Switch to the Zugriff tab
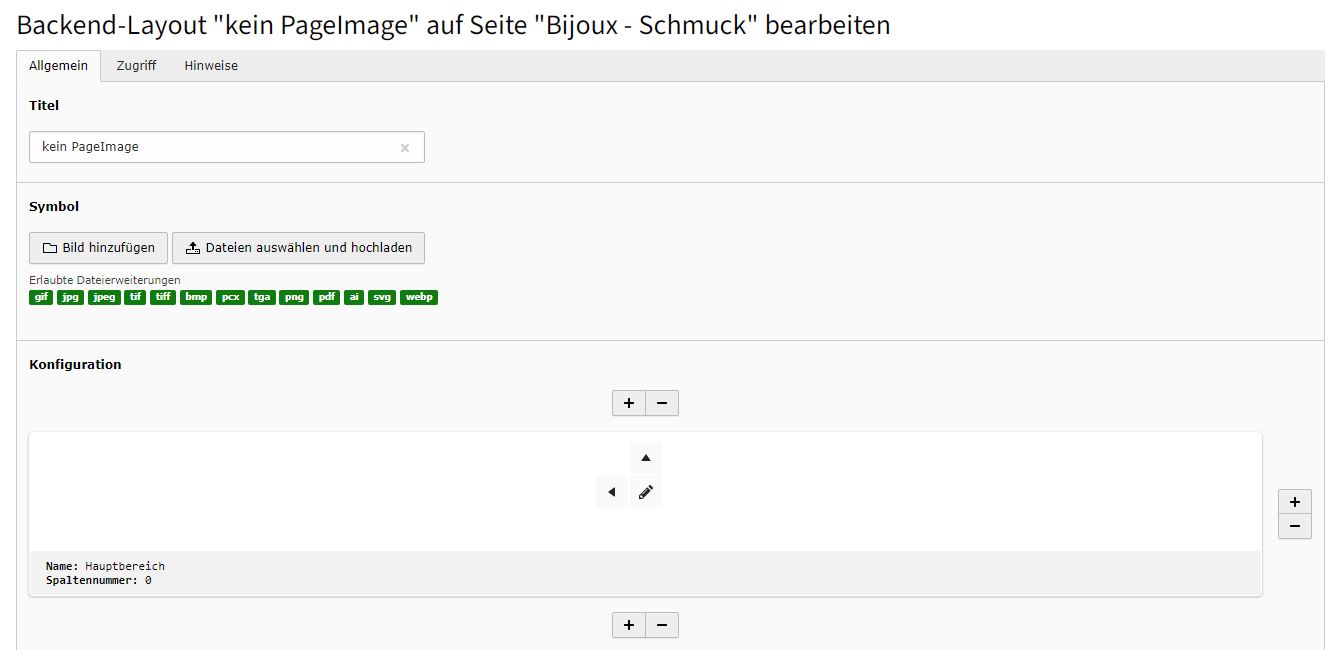This screenshot has width=1341, height=650. click(136, 66)
